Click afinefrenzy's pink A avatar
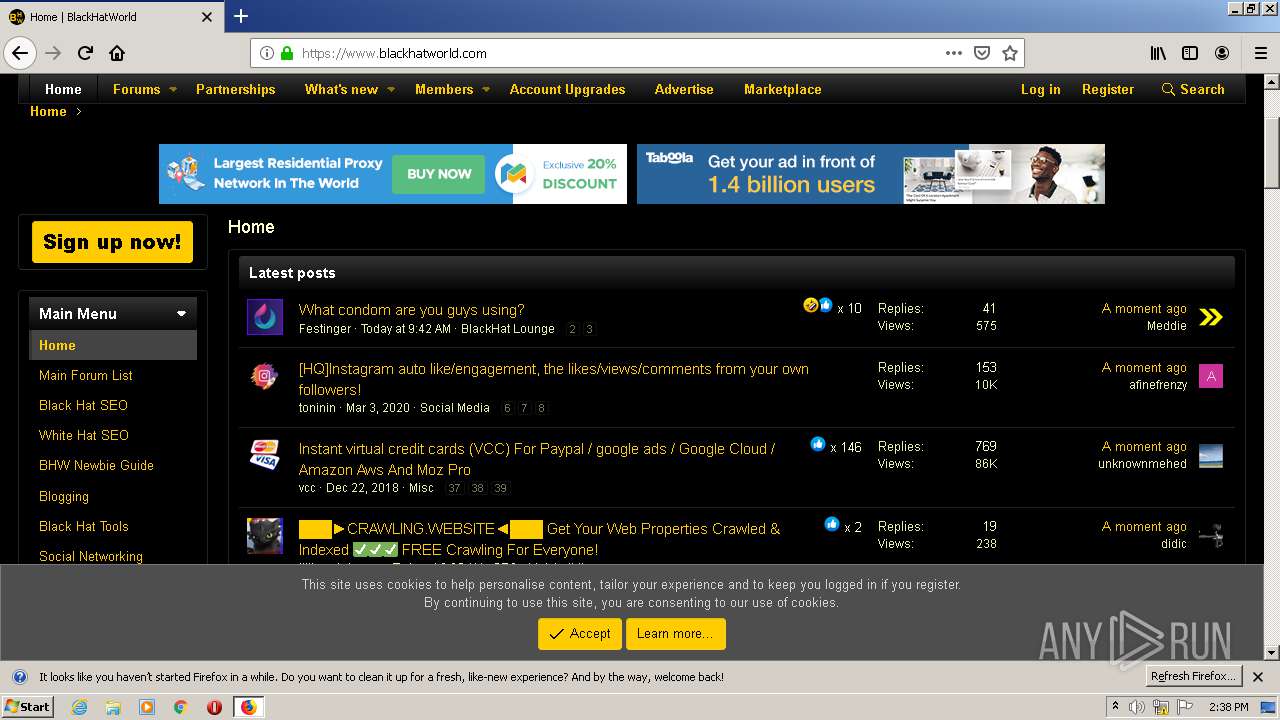 click(1211, 376)
